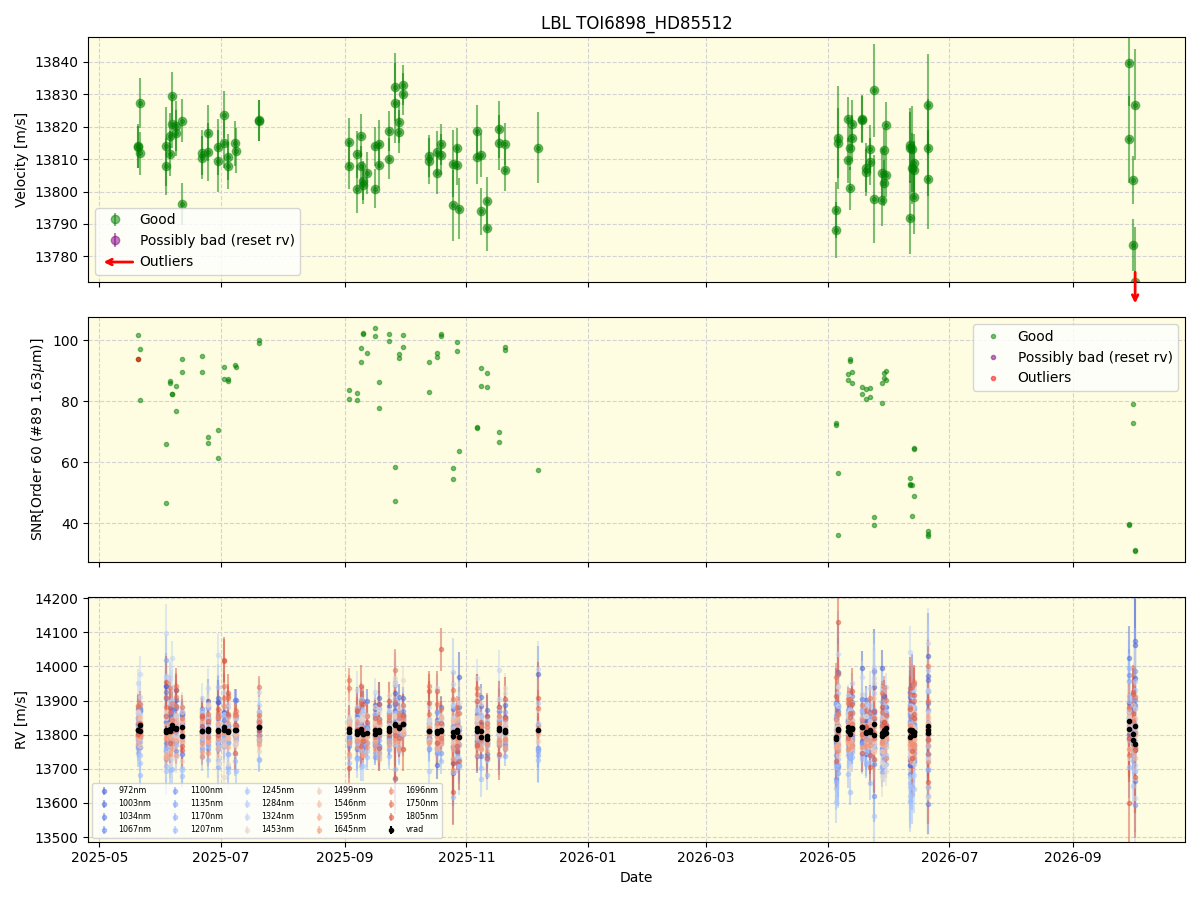Click the 1245nm legend entry
This screenshot has width=1200, height=900.
(278, 790)
